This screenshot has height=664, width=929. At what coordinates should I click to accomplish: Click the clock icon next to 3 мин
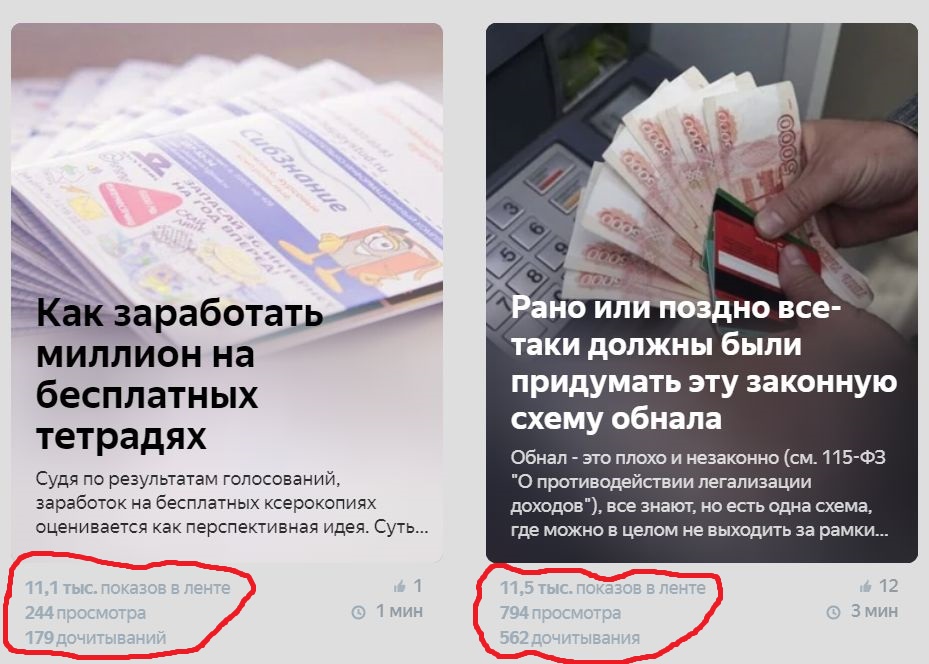[x=834, y=612]
